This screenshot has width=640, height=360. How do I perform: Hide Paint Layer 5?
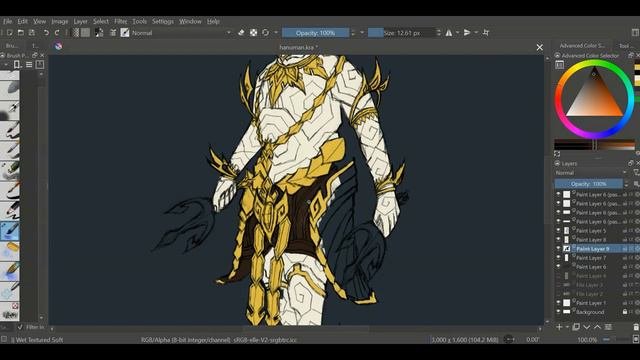coord(558,231)
